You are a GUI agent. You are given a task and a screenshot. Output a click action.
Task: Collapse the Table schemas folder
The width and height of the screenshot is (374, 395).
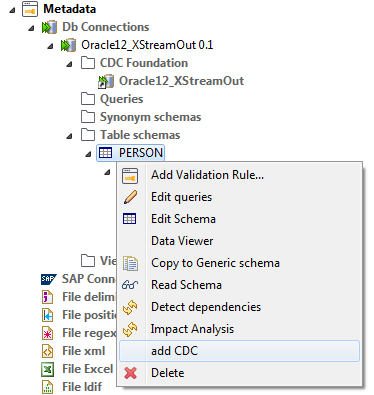69,136
